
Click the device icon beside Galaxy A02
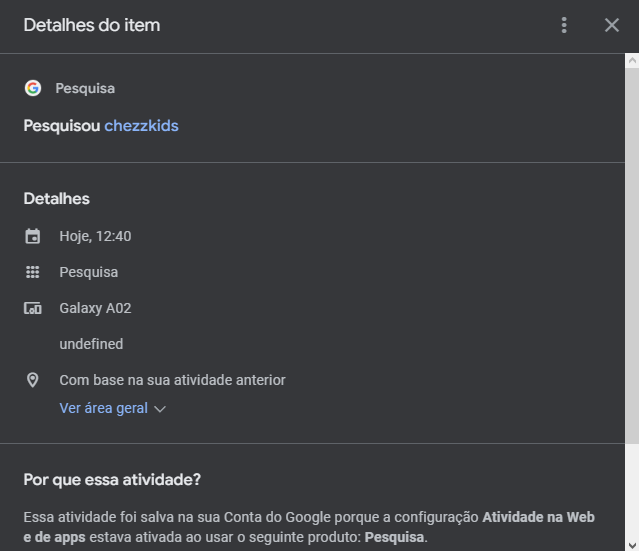tap(33, 308)
